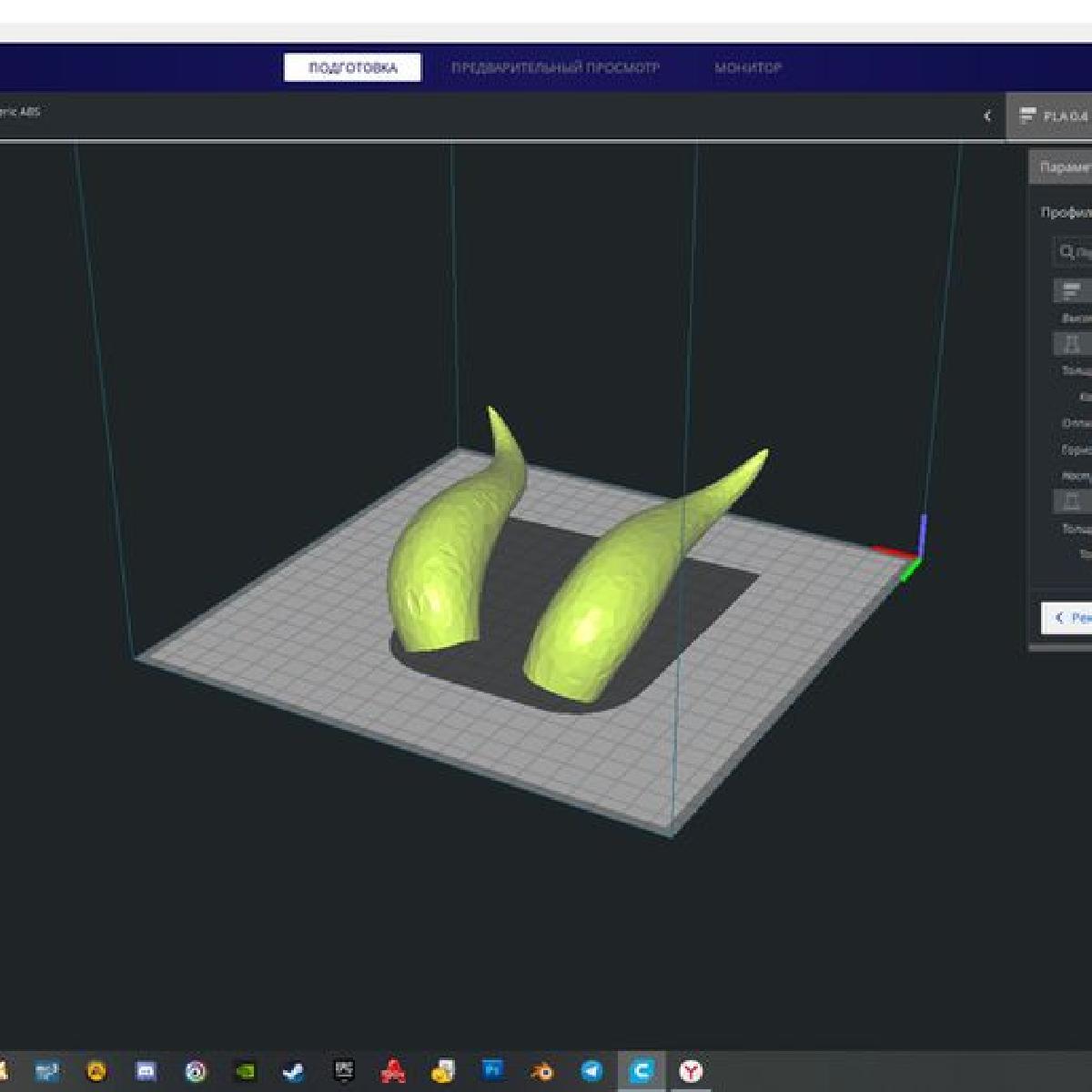Open the ПРЕДВАРИТЕЛЬНЫЙ ПРОСМОТР tab

(x=555, y=67)
